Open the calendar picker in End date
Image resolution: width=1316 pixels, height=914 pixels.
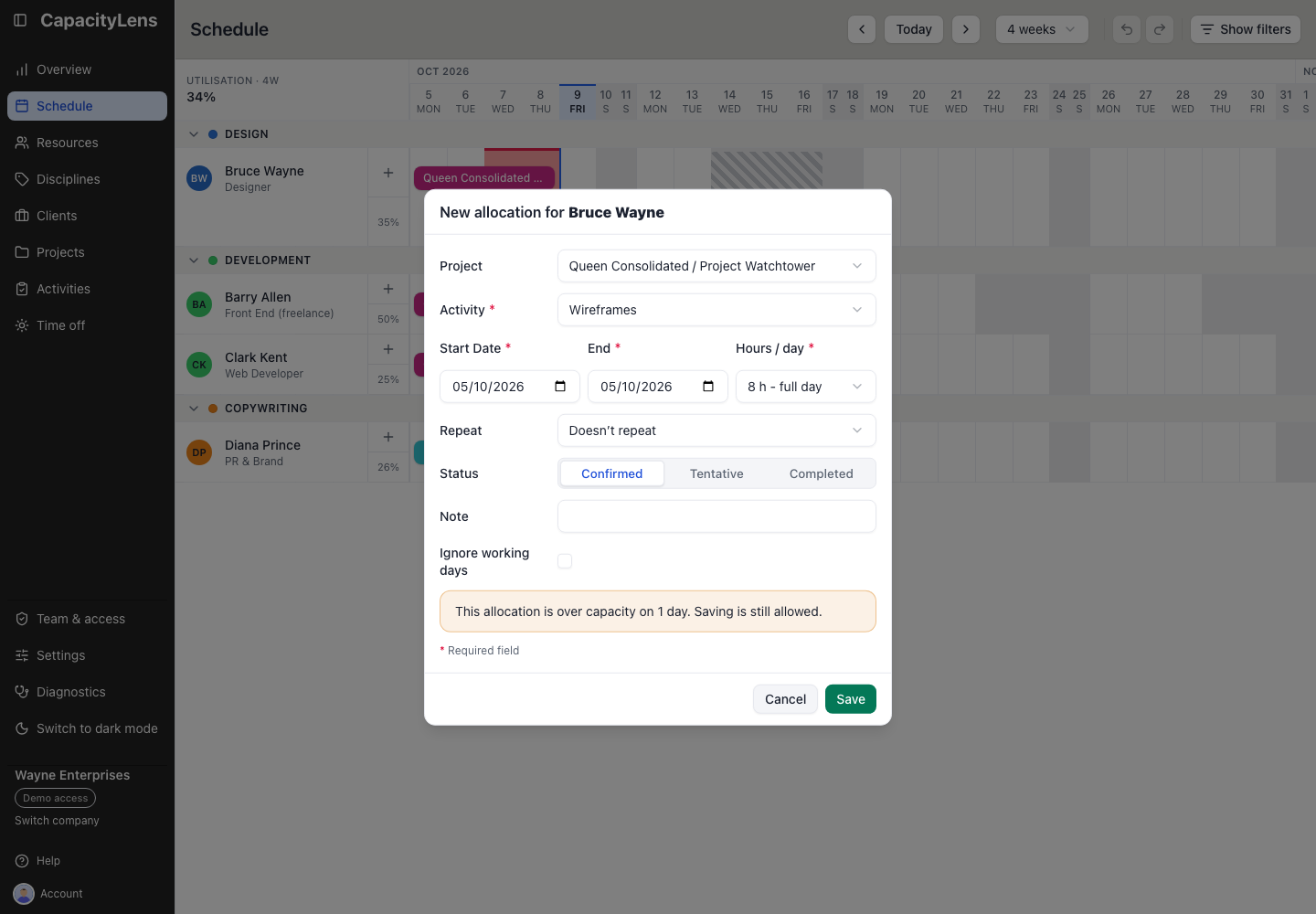point(708,387)
